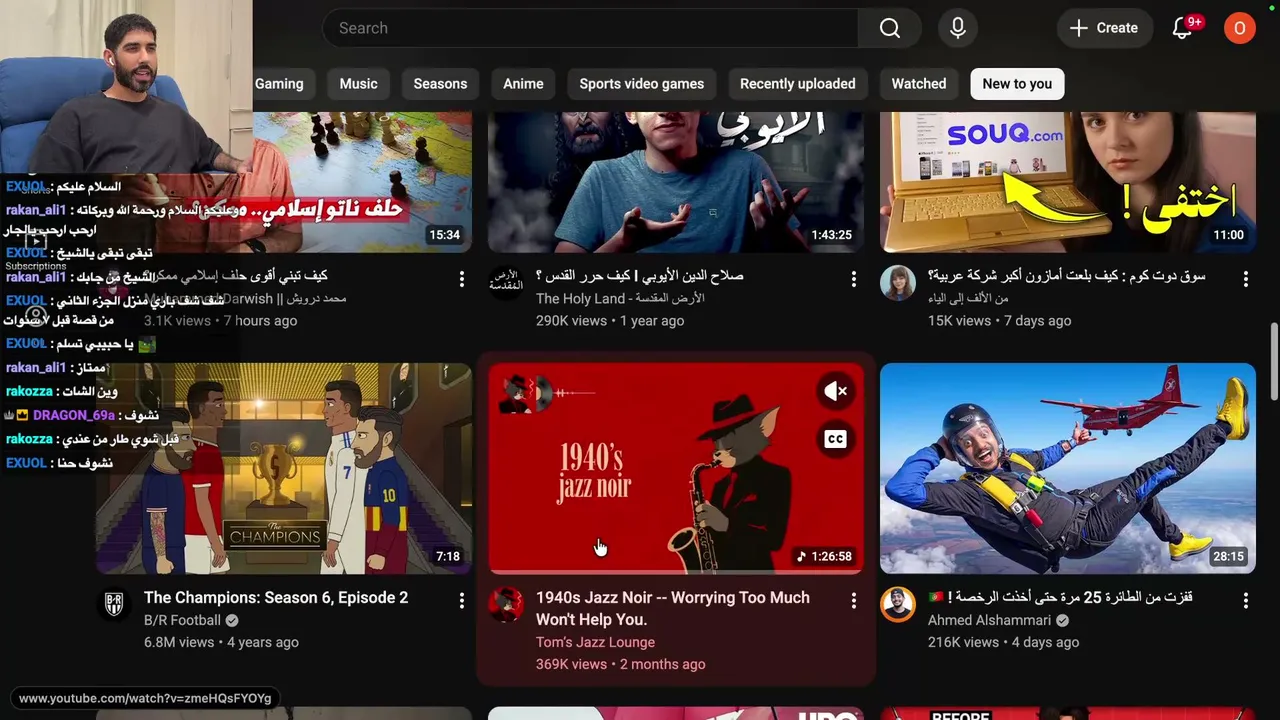Play the 1:43:25 Holy Land thumbnail

pos(676,182)
